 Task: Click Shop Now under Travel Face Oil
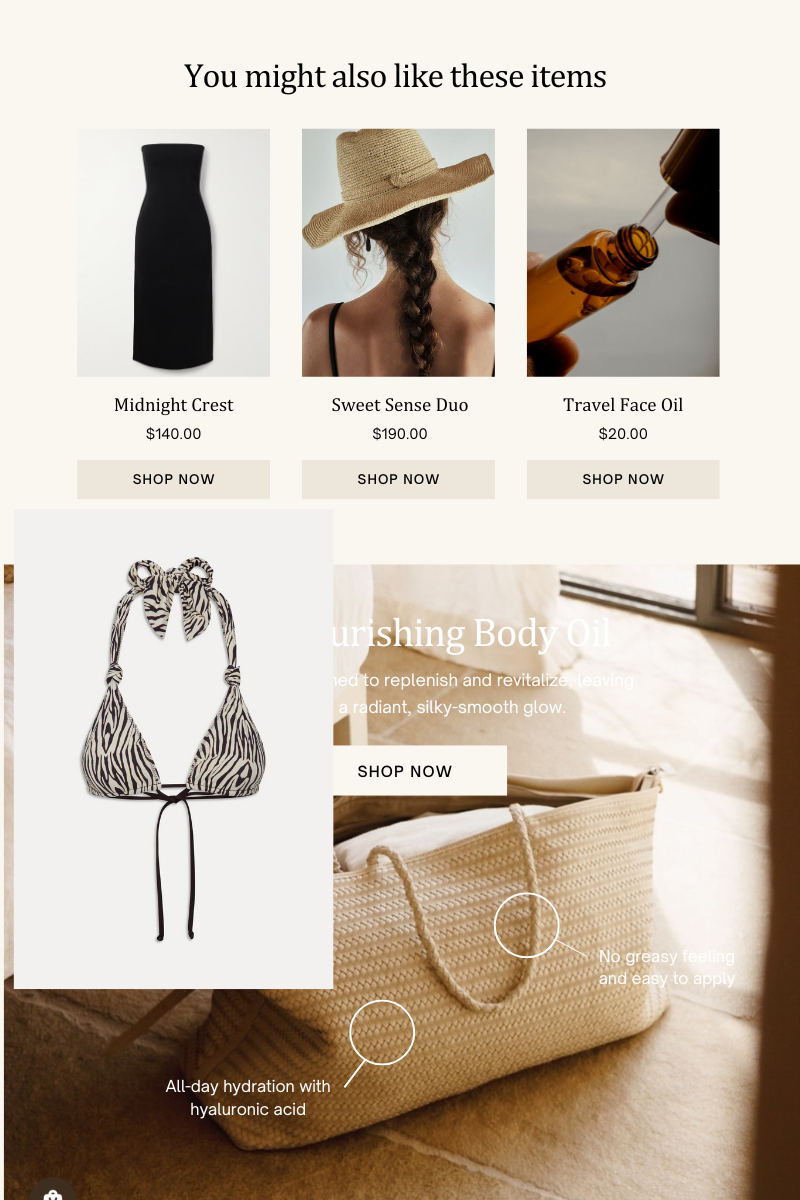coord(623,479)
